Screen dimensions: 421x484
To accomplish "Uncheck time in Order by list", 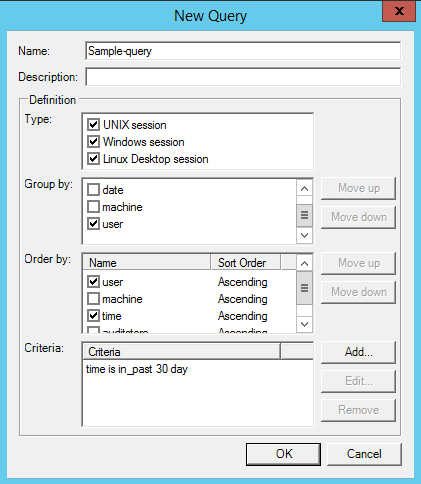I will [x=93, y=316].
